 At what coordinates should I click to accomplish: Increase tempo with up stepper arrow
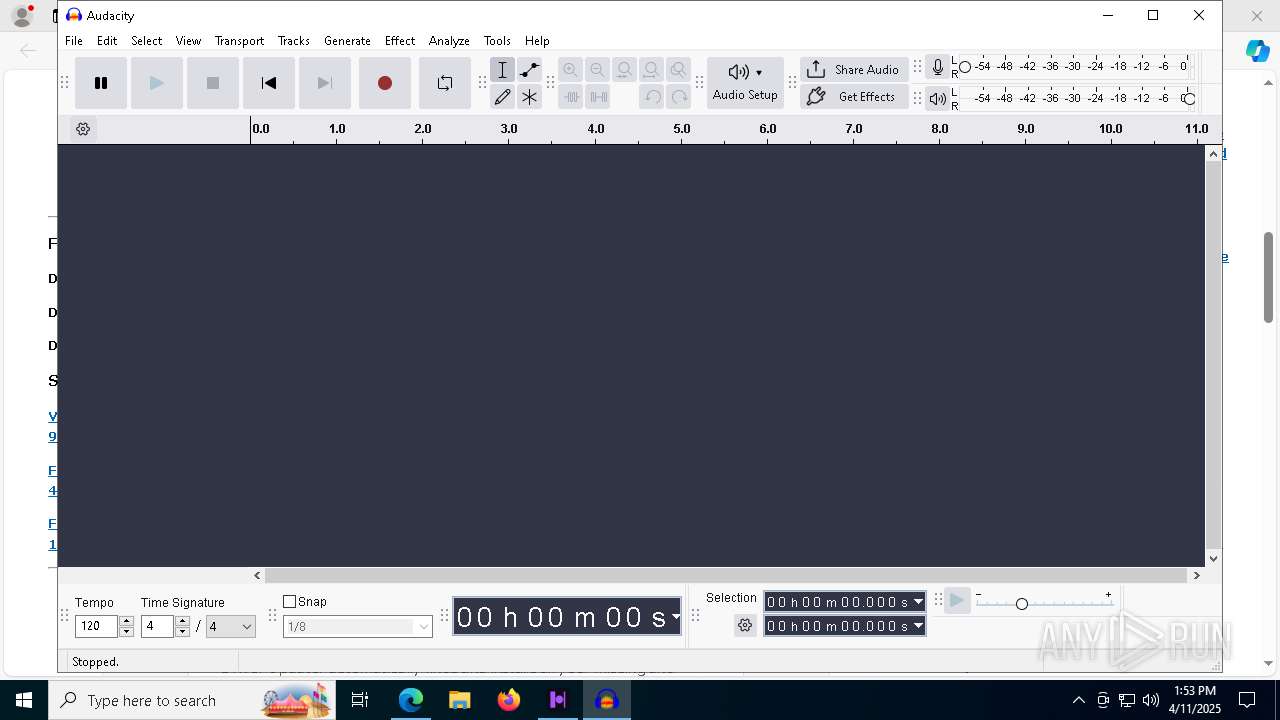tap(126, 621)
